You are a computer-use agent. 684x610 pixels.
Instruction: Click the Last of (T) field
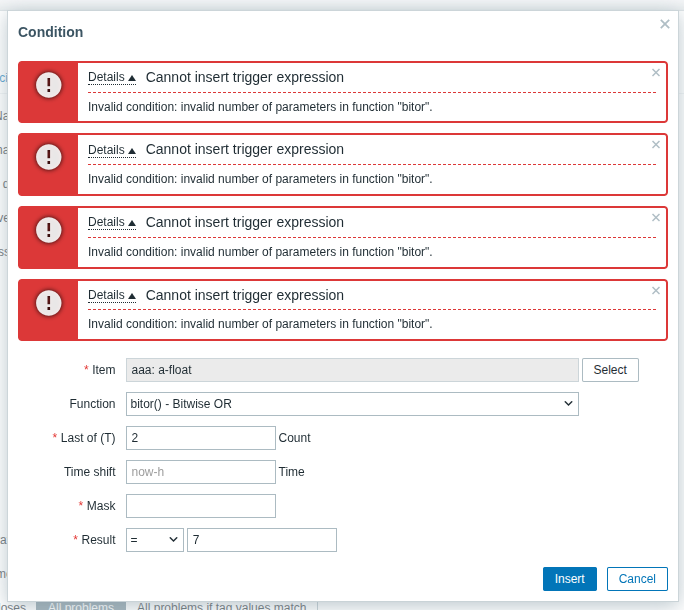click(201, 438)
